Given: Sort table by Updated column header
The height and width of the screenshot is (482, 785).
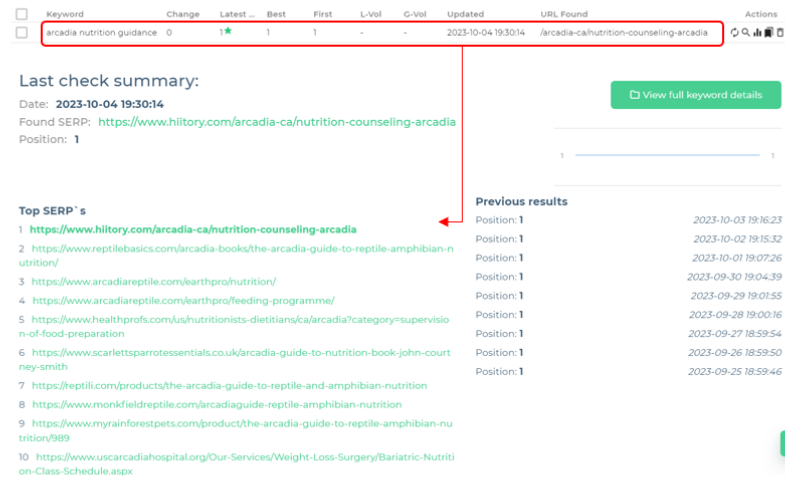Looking at the screenshot, I should coord(465,14).
